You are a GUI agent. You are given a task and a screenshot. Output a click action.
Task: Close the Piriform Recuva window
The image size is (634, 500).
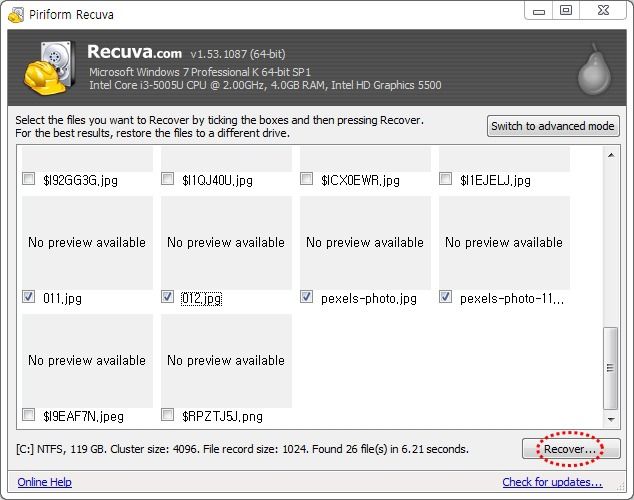click(x=603, y=11)
